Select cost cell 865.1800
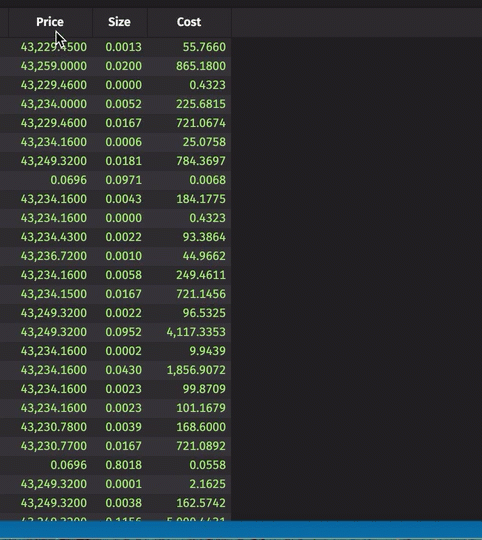This screenshot has width=482, height=540. click(201, 66)
